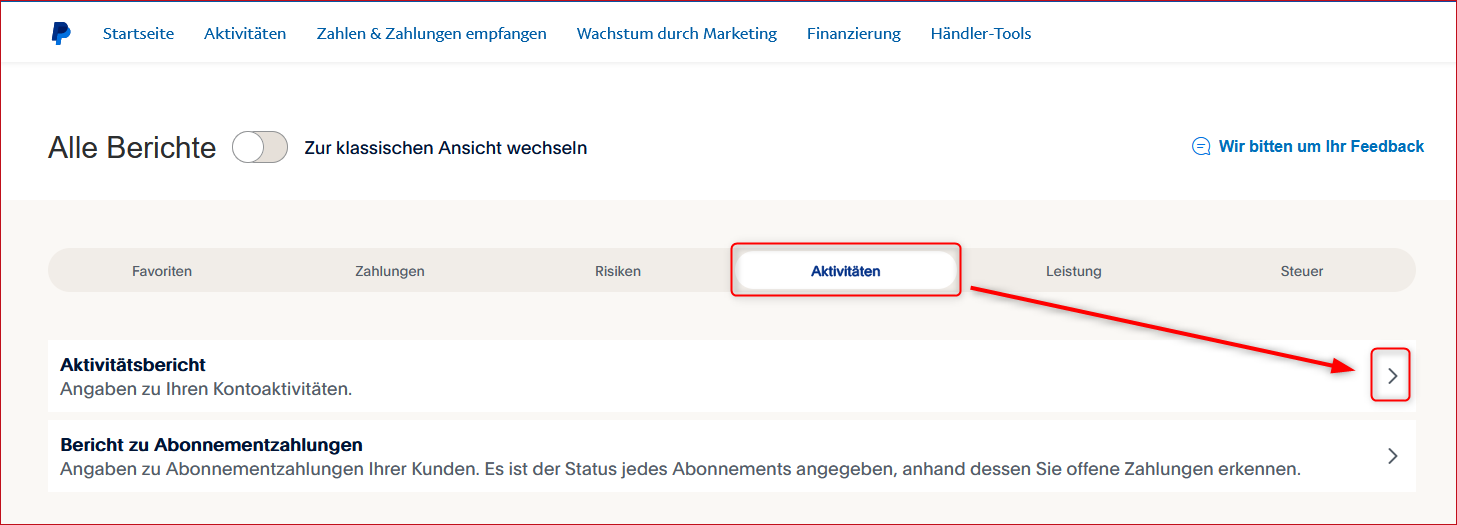Click the feedback speech bubble icon
1457x525 pixels.
coord(1201,147)
